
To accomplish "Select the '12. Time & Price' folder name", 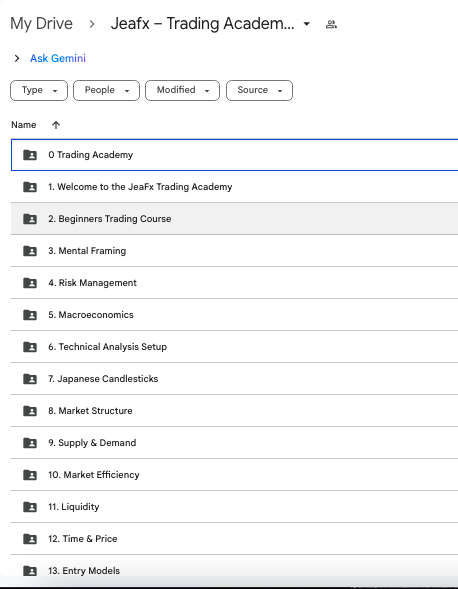I will pyautogui.click(x=83, y=539).
